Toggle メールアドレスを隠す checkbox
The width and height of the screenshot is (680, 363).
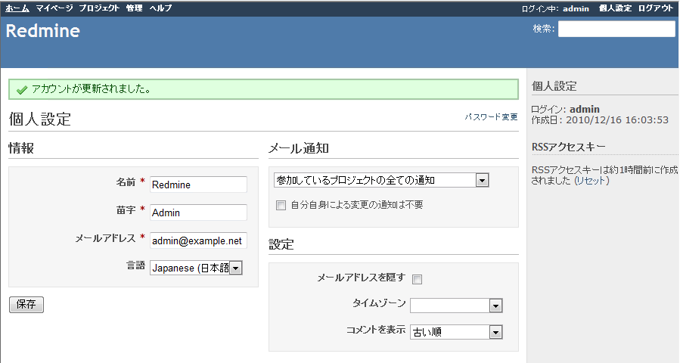417,279
